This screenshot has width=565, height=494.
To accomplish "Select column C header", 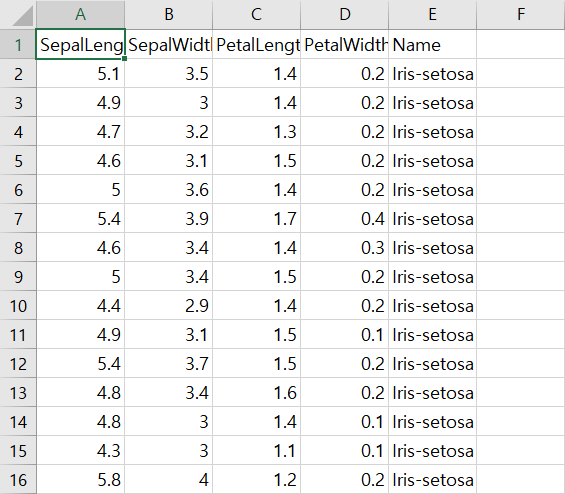I will 257,14.
